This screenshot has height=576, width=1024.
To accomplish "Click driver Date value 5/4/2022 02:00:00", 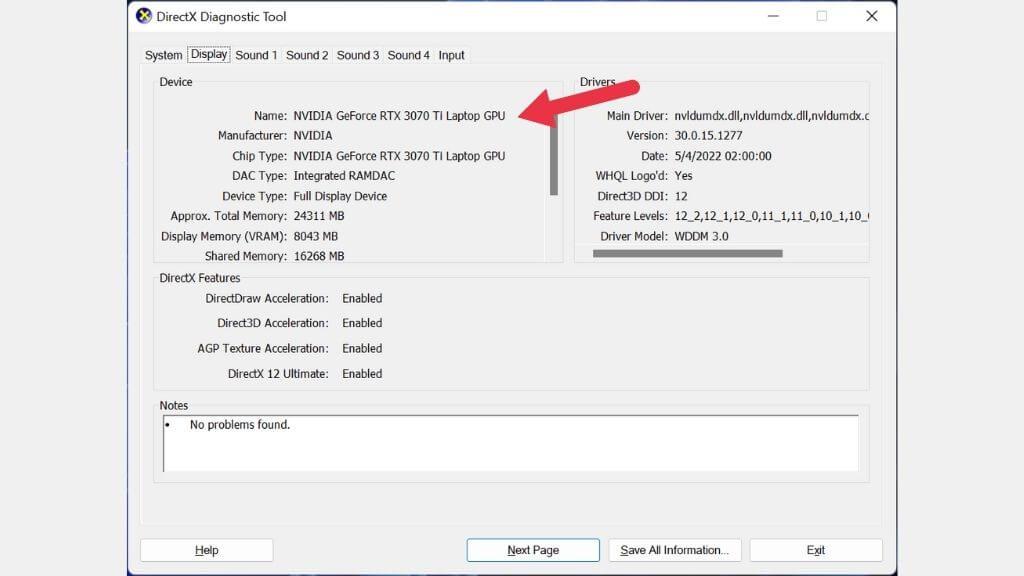I will [x=723, y=156].
